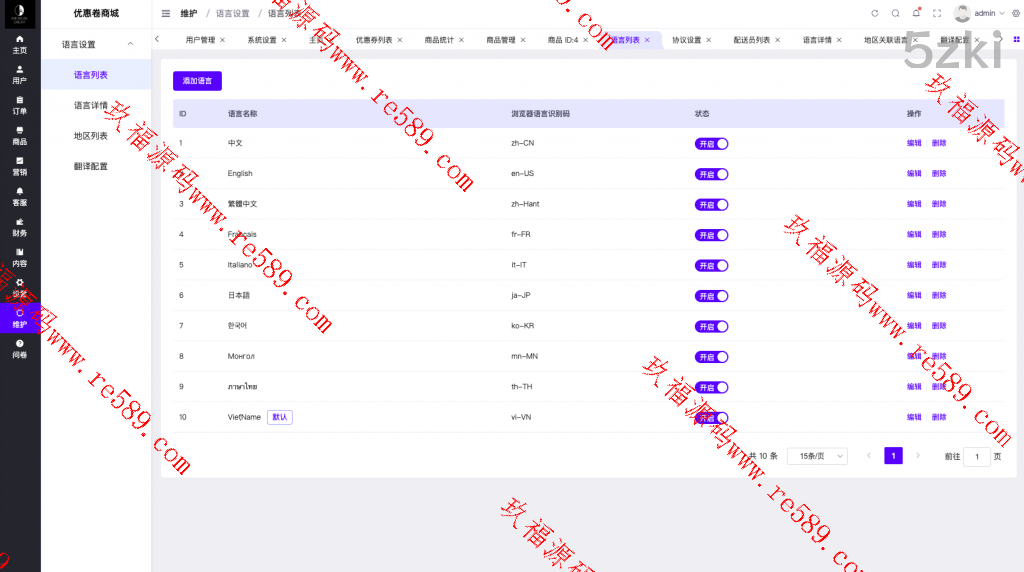Toggle the fullscreen icon
Screen dimensions: 1024x572
(x=937, y=13)
